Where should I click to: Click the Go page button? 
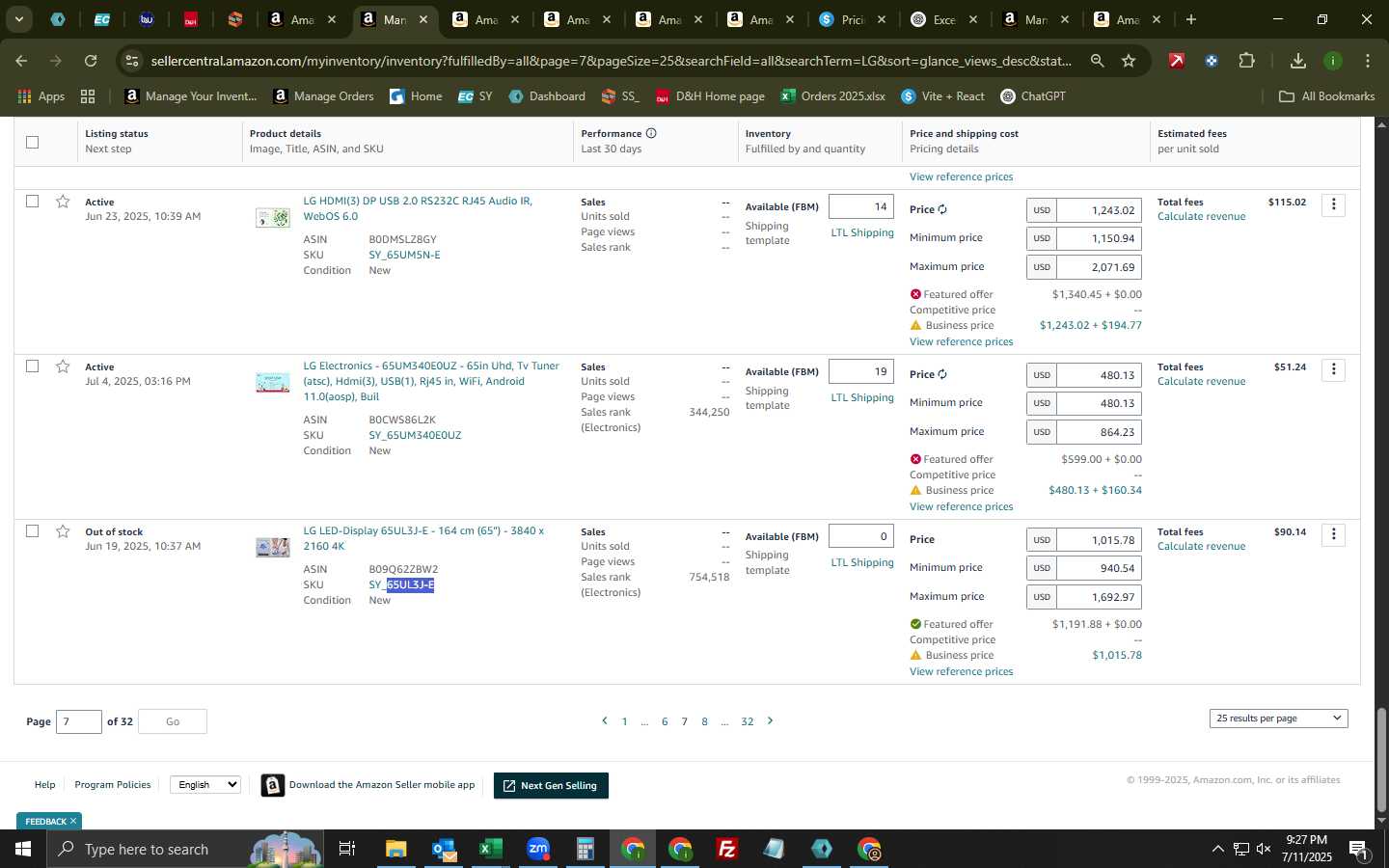(x=173, y=721)
